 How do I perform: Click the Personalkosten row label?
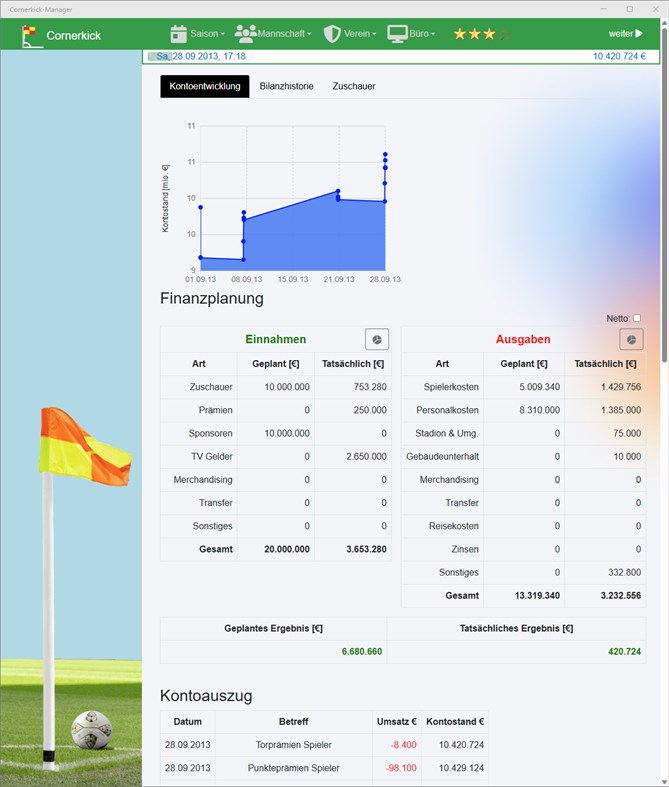pos(447,410)
